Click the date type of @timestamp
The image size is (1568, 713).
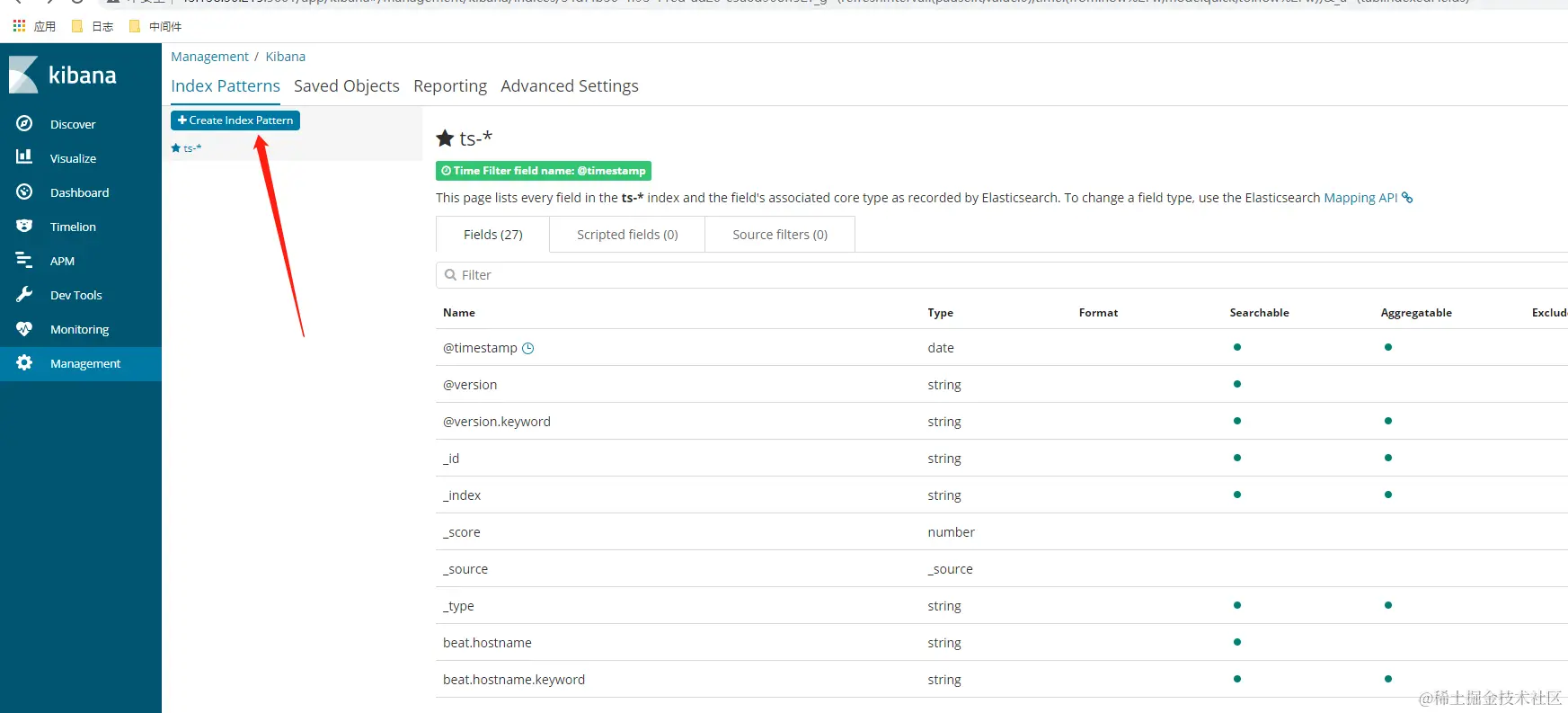941,348
